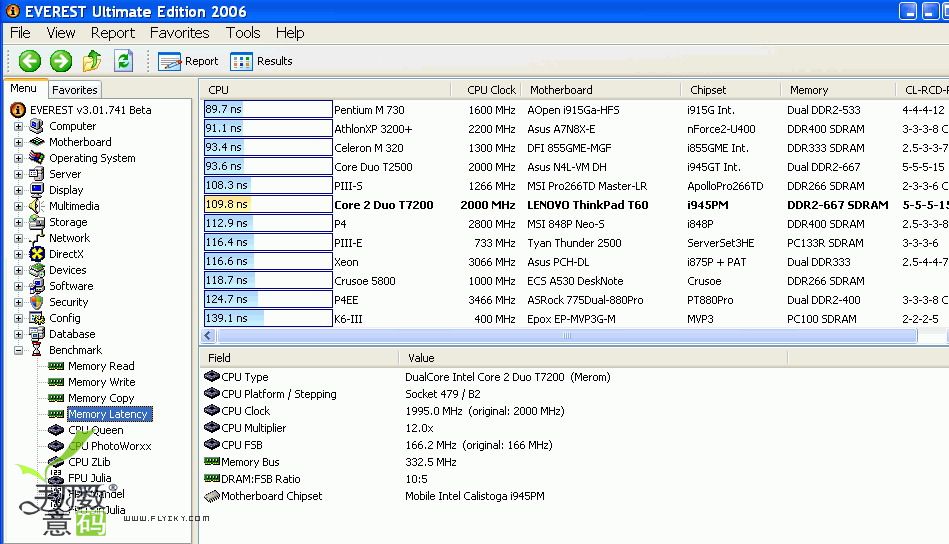Select the Devices icon in the tree
Screen dimensions: 949x544
(x=36, y=270)
